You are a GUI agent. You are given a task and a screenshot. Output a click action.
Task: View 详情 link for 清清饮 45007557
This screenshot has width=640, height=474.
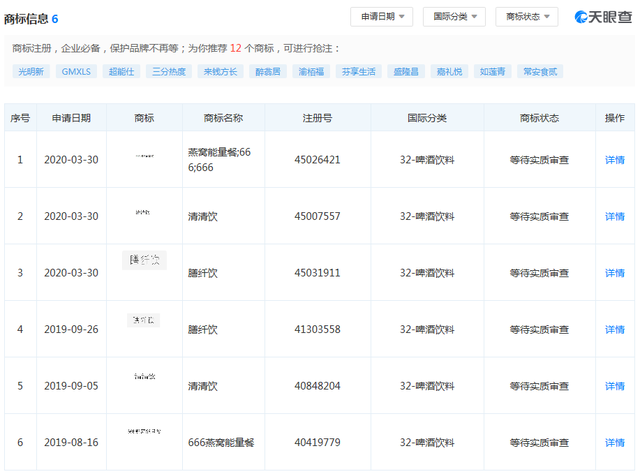click(x=614, y=216)
